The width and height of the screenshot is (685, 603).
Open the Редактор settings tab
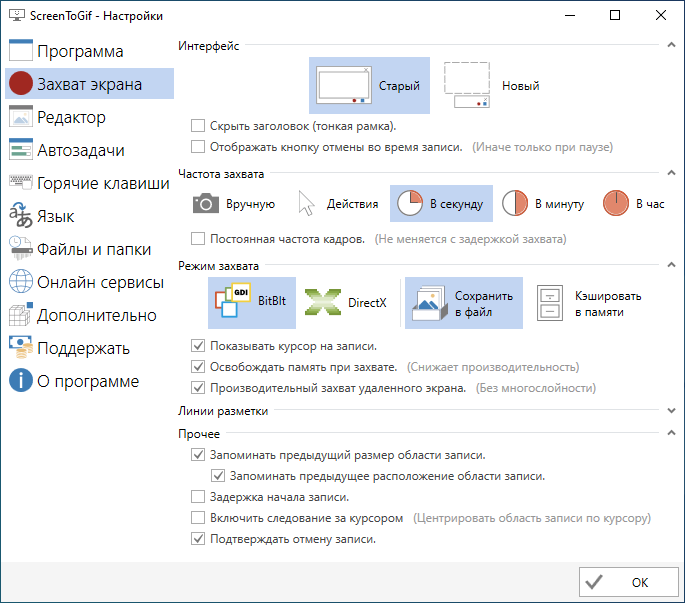(x=90, y=116)
